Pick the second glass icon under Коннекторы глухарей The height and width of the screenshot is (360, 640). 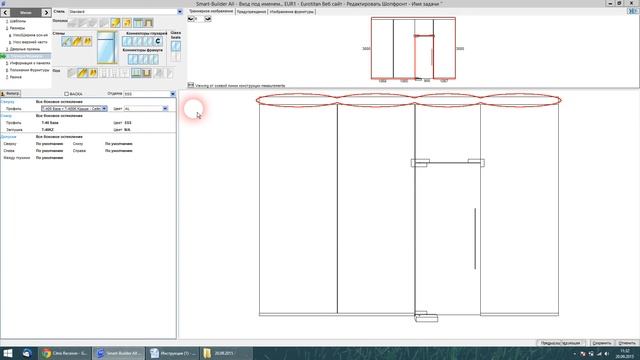[x=138, y=41]
